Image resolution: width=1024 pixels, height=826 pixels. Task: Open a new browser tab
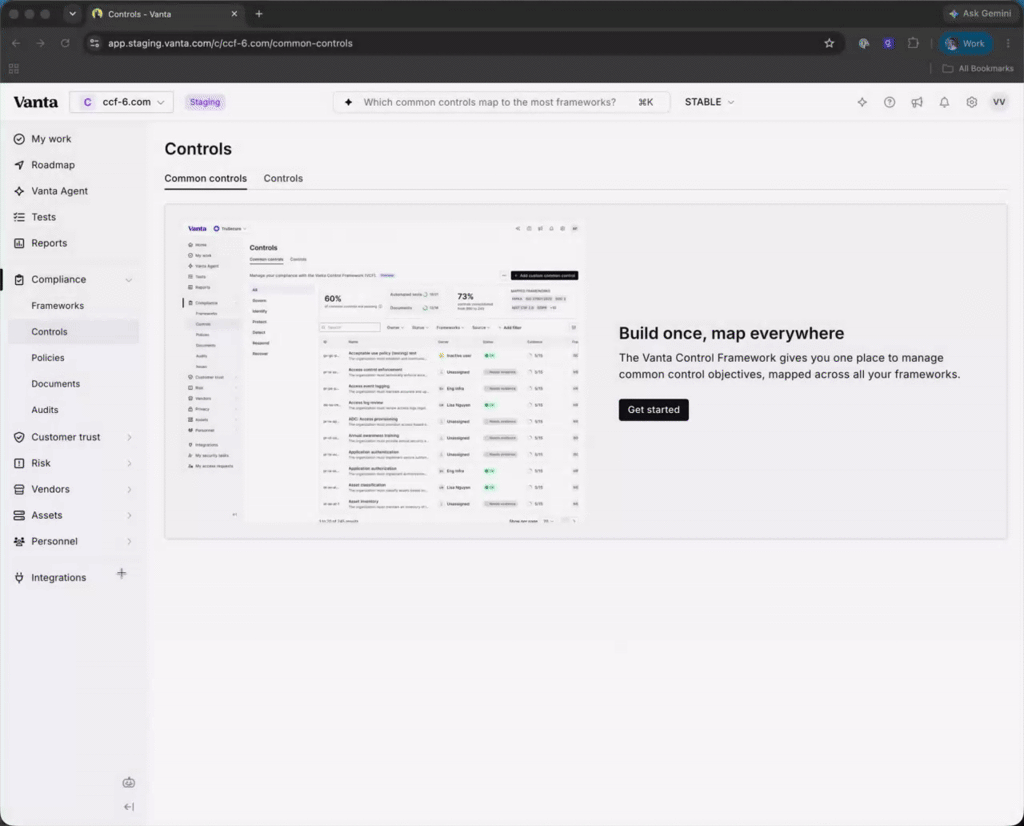click(259, 14)
